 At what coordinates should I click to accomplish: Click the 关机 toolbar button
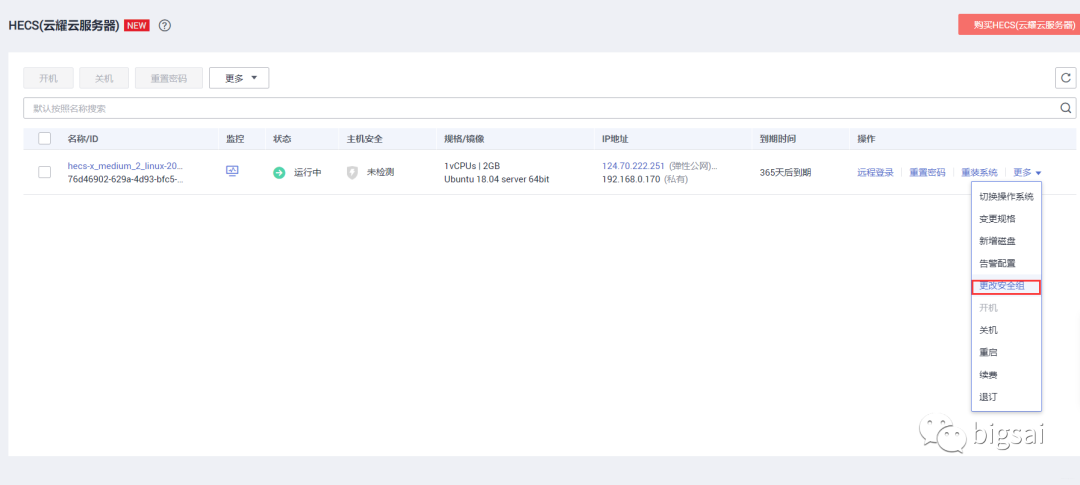104,78
